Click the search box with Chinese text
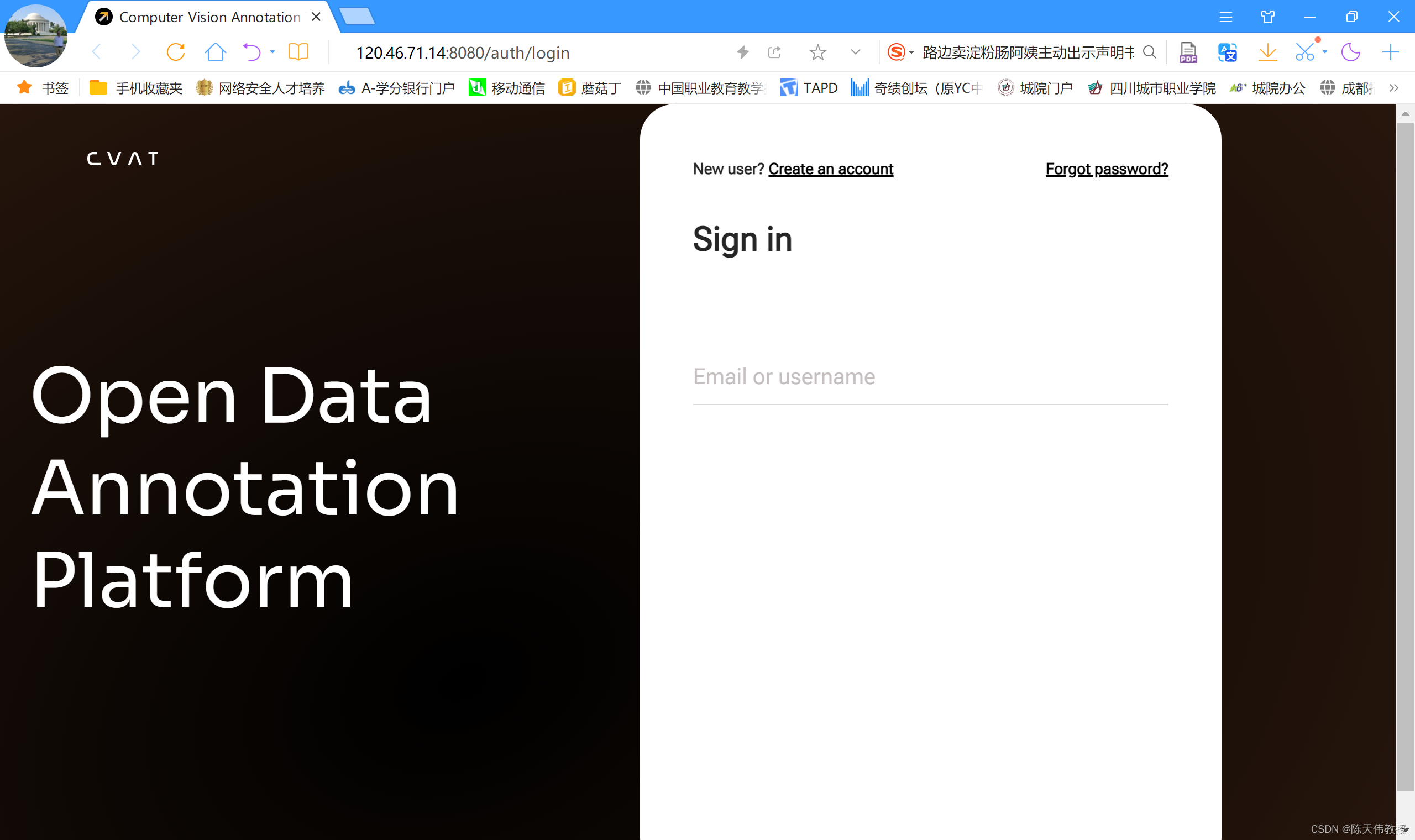This screenshot has height=840, width=1415. click(x=1028, y=53)
